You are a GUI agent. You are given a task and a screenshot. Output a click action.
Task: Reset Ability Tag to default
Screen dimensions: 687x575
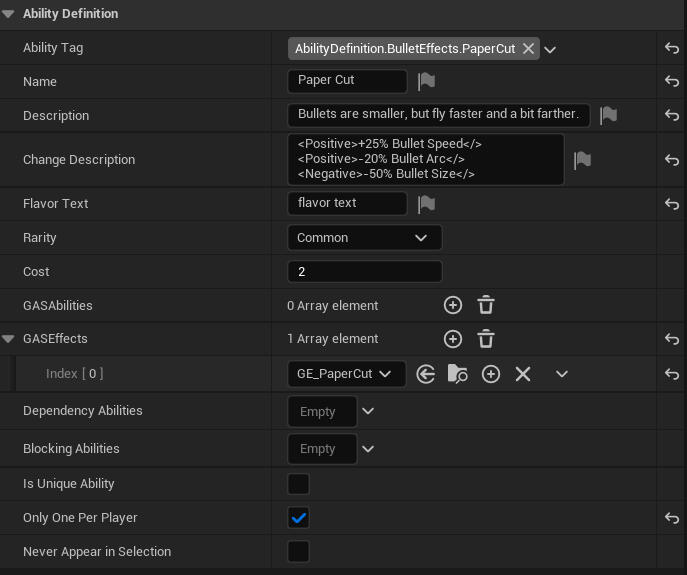pyautogui.click(x=672, y=48)
